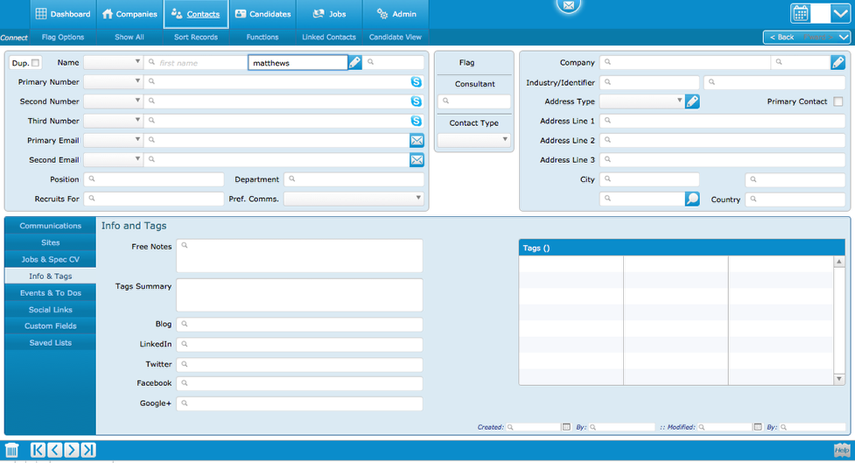Go to the first record

pos(38,450)
